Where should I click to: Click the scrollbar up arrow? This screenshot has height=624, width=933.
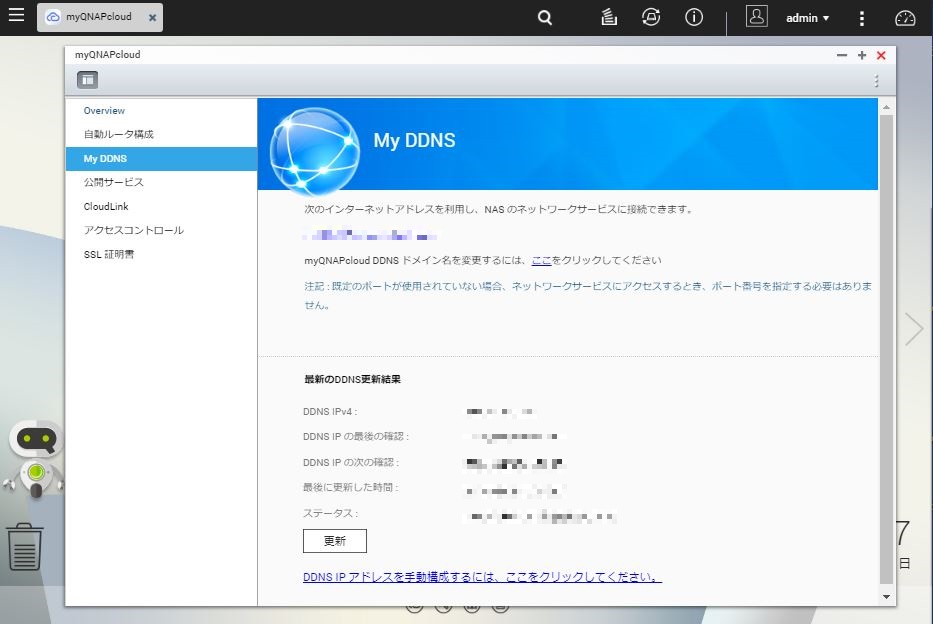click(x=886, y=108)
